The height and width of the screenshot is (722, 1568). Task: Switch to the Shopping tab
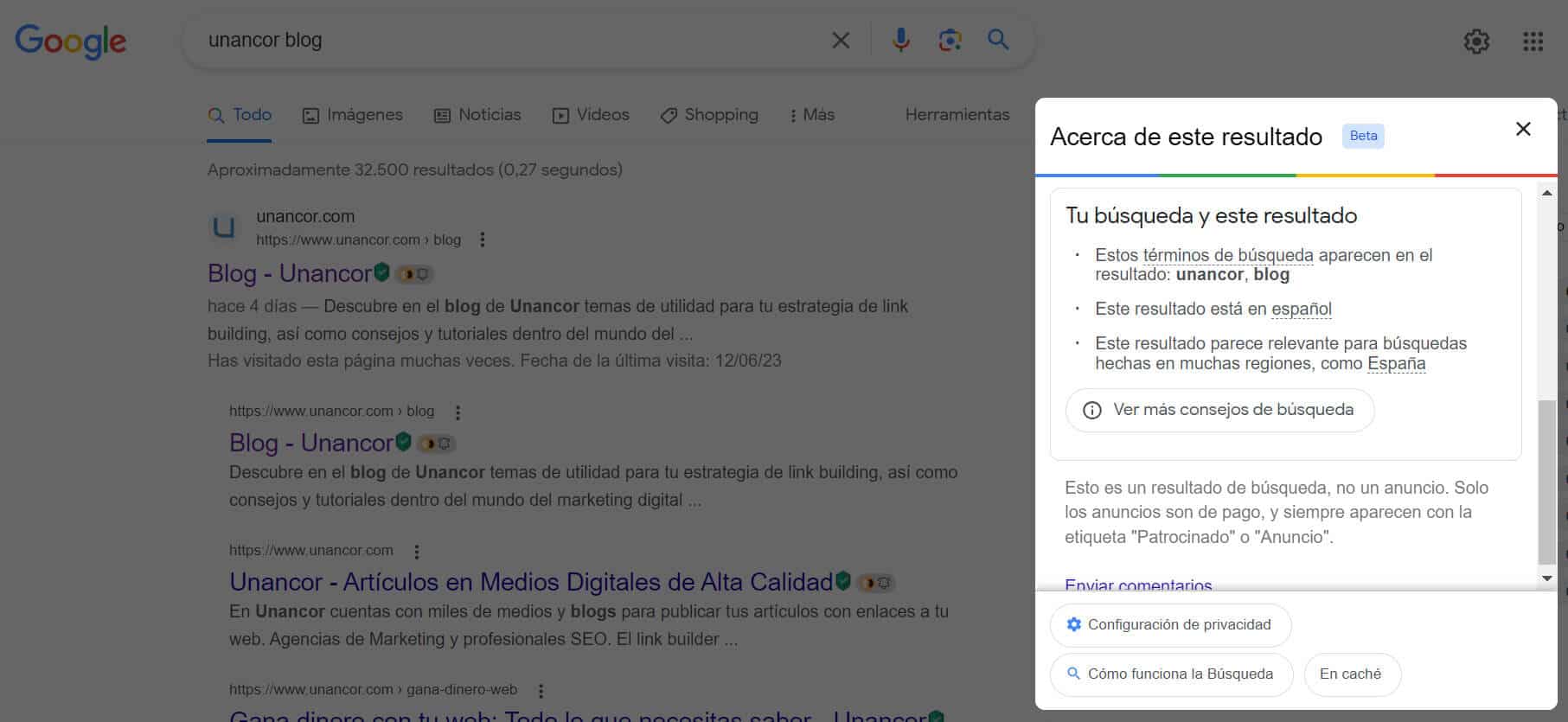click(x=709, y=115)
